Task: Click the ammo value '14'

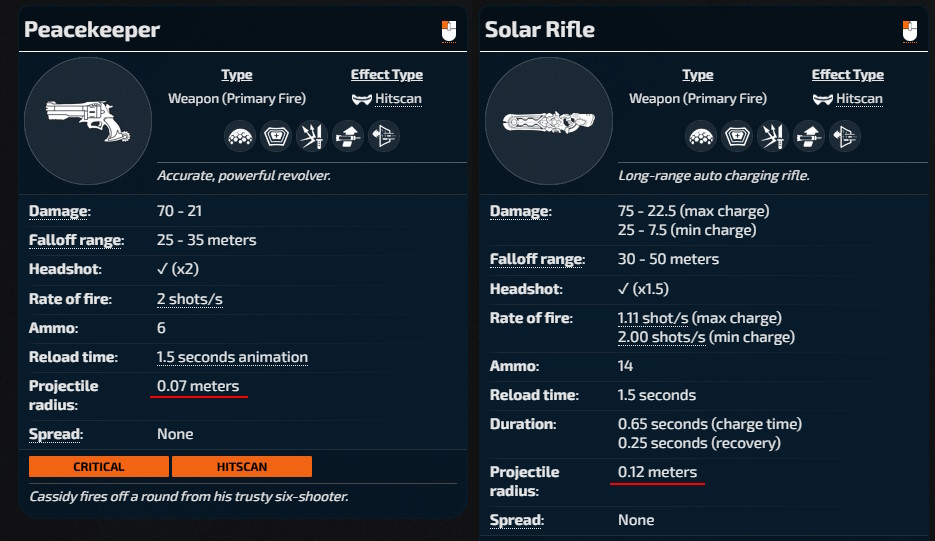Action: coord(625,366)
